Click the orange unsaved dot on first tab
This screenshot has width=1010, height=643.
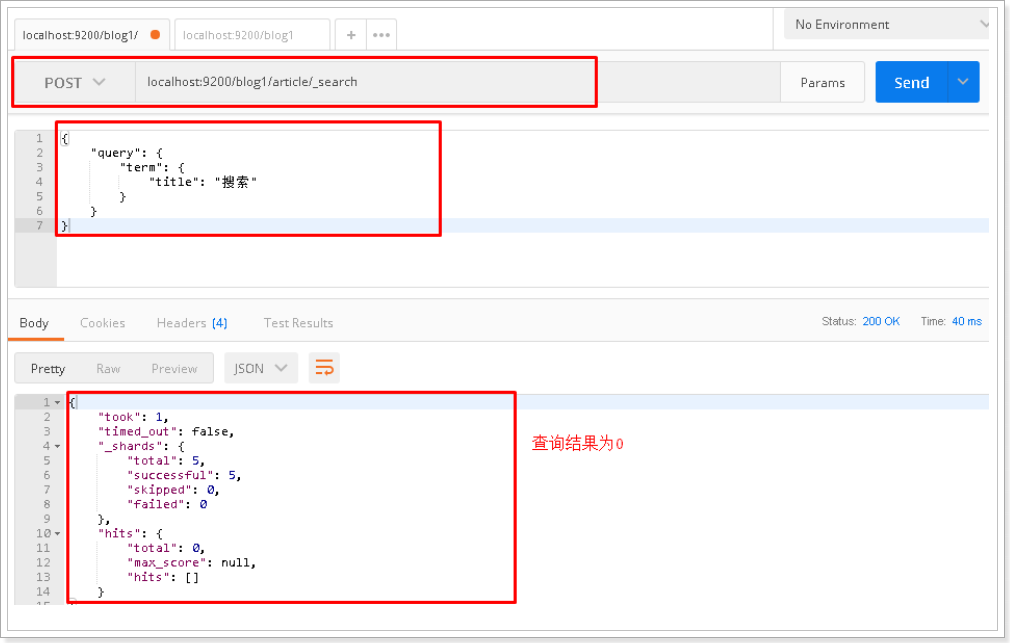(x=155, y=35)
